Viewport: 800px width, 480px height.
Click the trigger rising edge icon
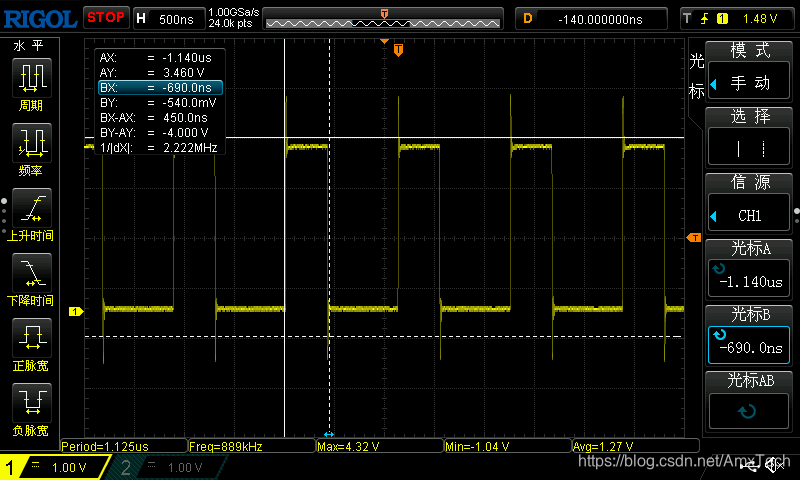(x=705, y=19)
